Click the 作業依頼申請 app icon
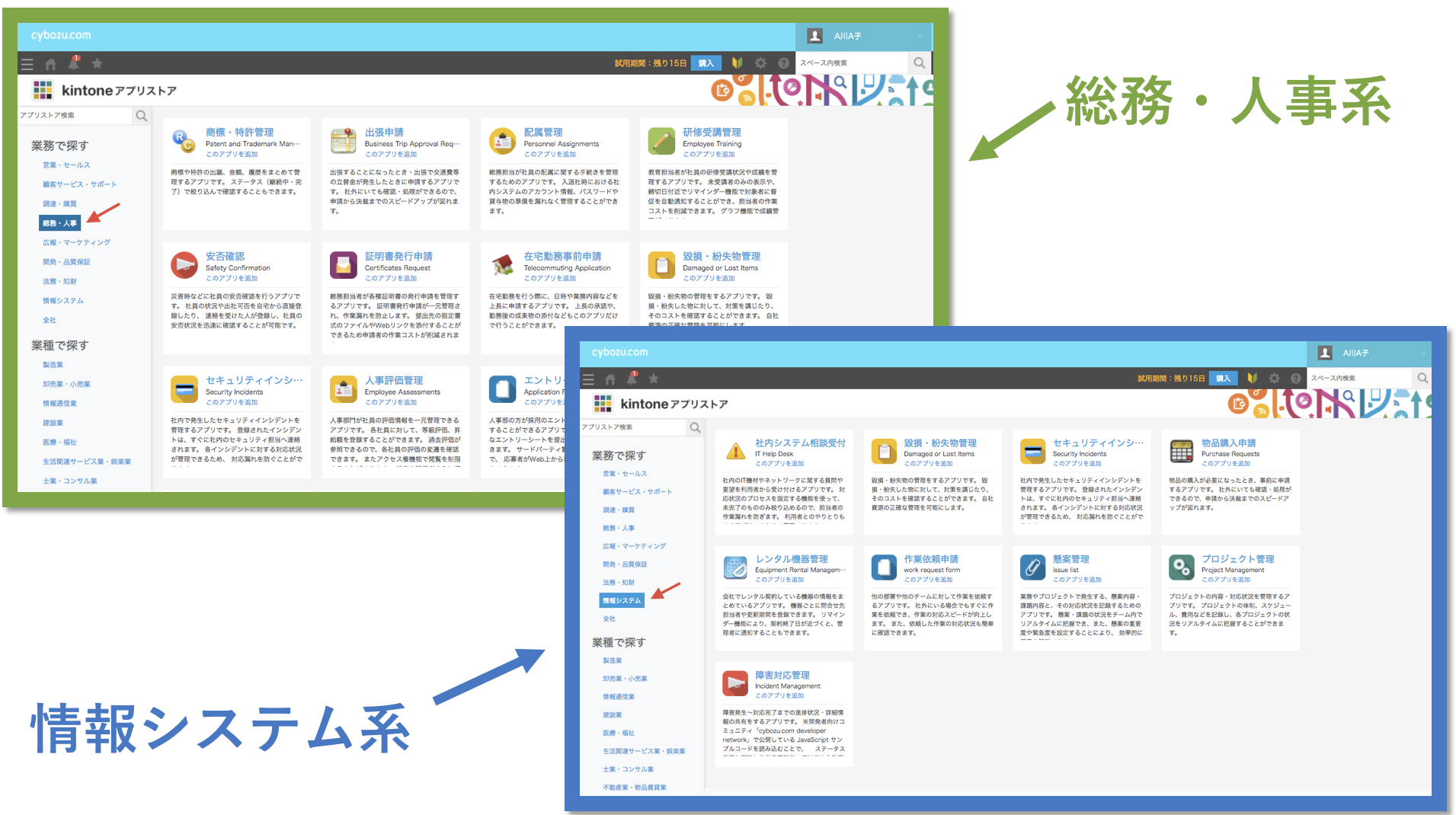 point(884,567)
